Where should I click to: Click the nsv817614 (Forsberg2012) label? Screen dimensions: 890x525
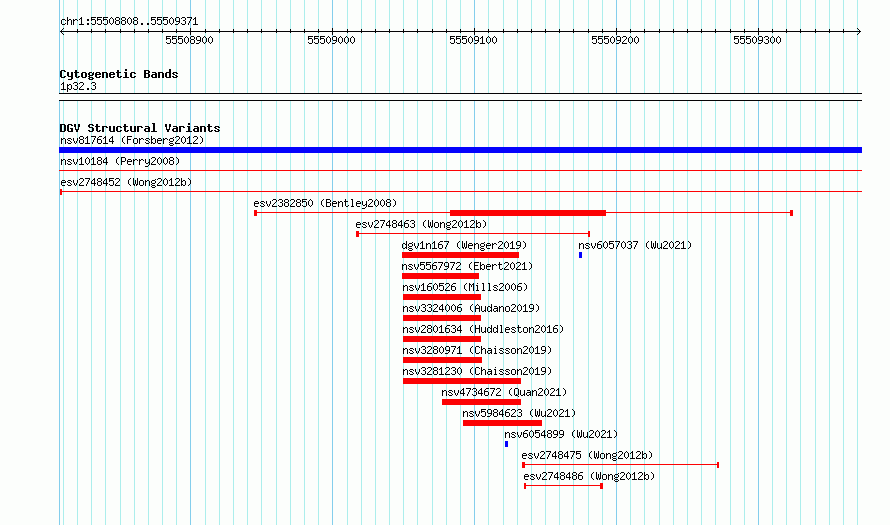pyautogui.click(x=132, y=140)
